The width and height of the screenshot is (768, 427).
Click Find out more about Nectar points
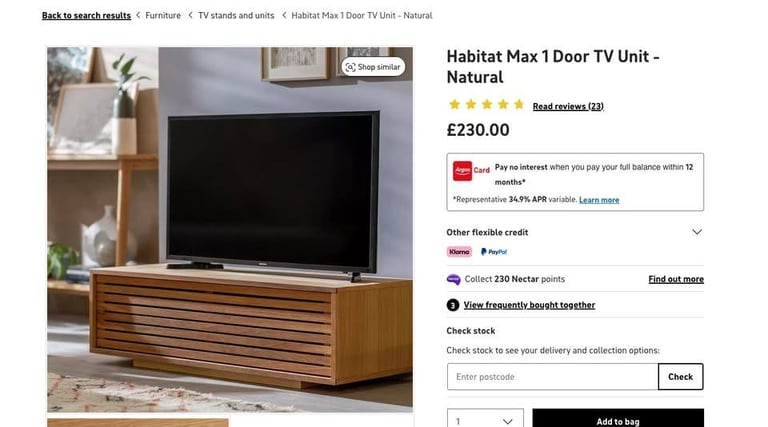point(676,279)
